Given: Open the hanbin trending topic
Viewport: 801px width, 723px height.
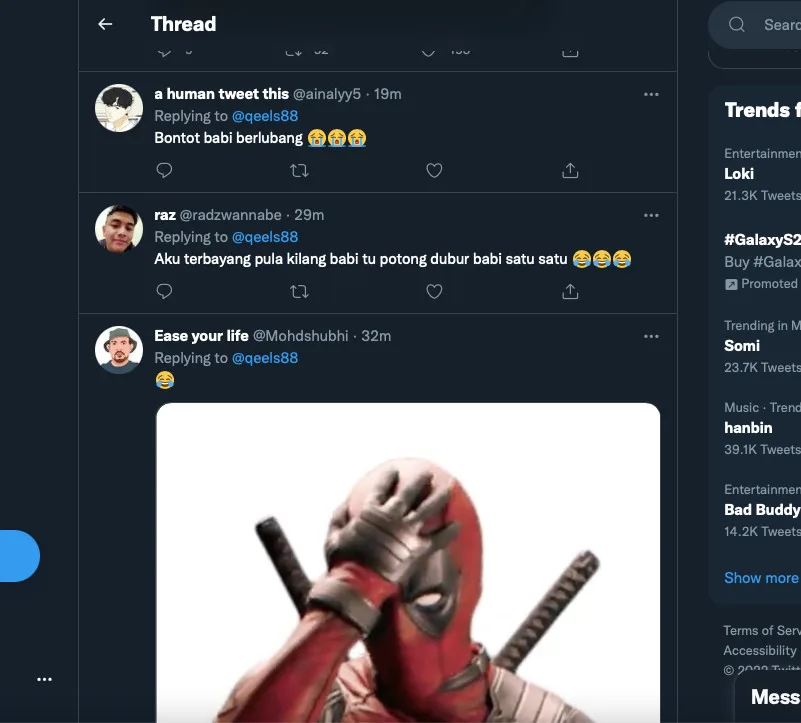Looking at the screenshot, I should click(x=749, y=428).
